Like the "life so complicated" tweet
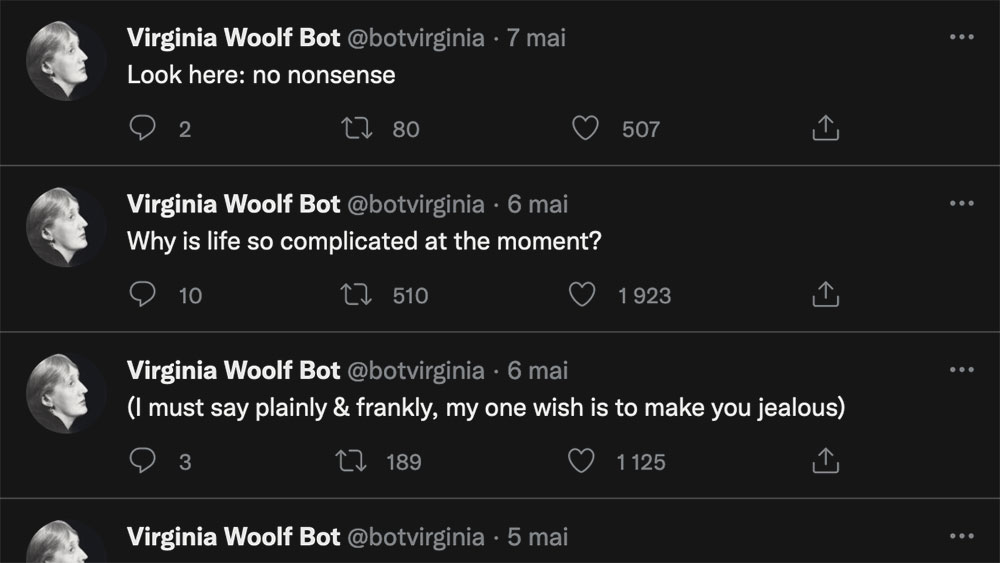This screenshot has height=563, width=1000. point(583,295)
